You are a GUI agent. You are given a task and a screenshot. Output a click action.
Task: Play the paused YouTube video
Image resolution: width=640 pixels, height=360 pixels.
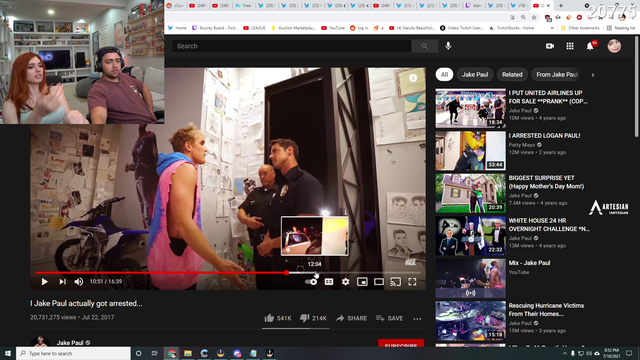point(44,282)
